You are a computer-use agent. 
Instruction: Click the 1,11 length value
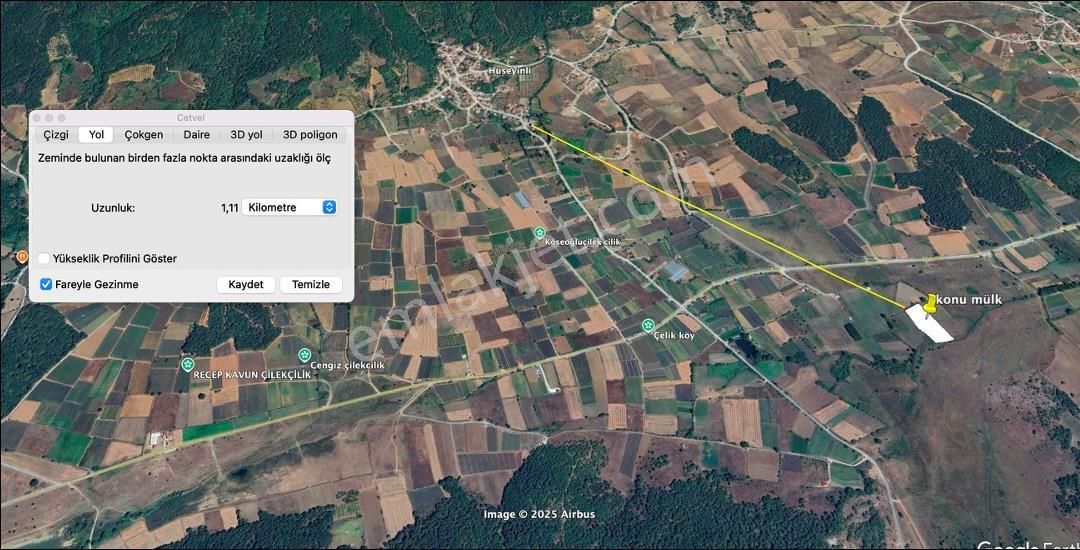[x=229, y=208]
